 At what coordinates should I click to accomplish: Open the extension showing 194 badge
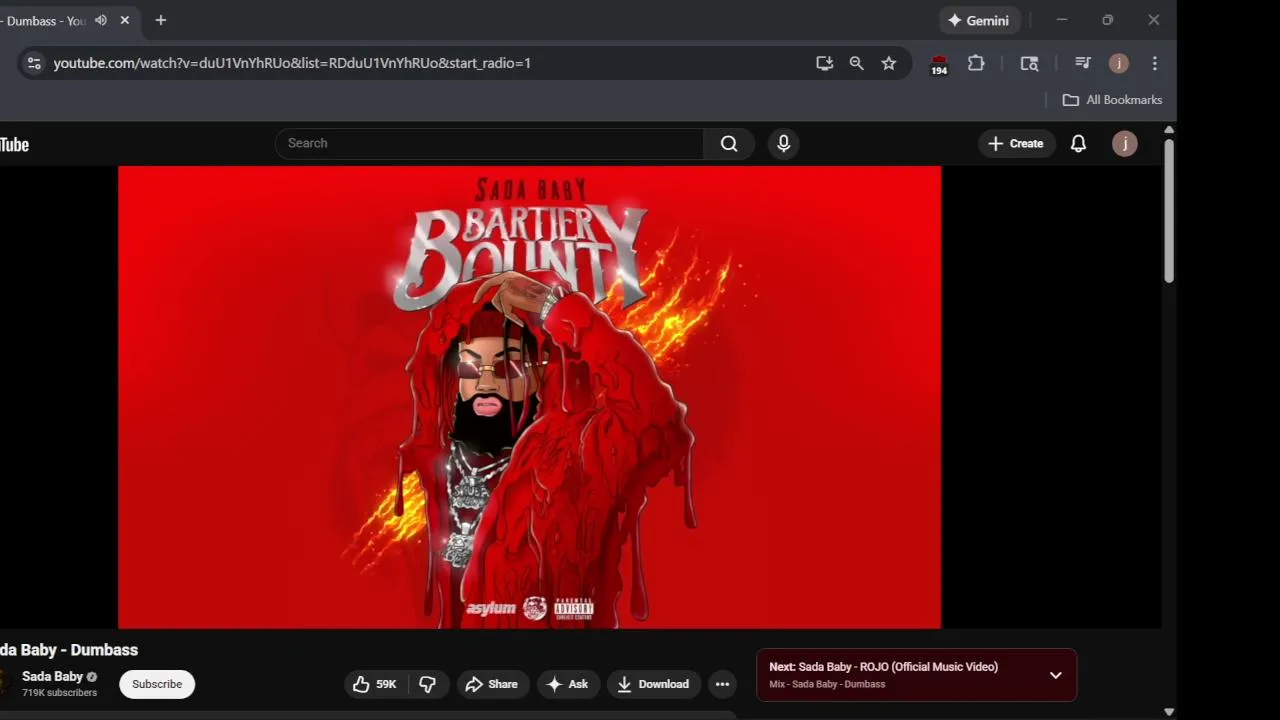pos(939,65)
